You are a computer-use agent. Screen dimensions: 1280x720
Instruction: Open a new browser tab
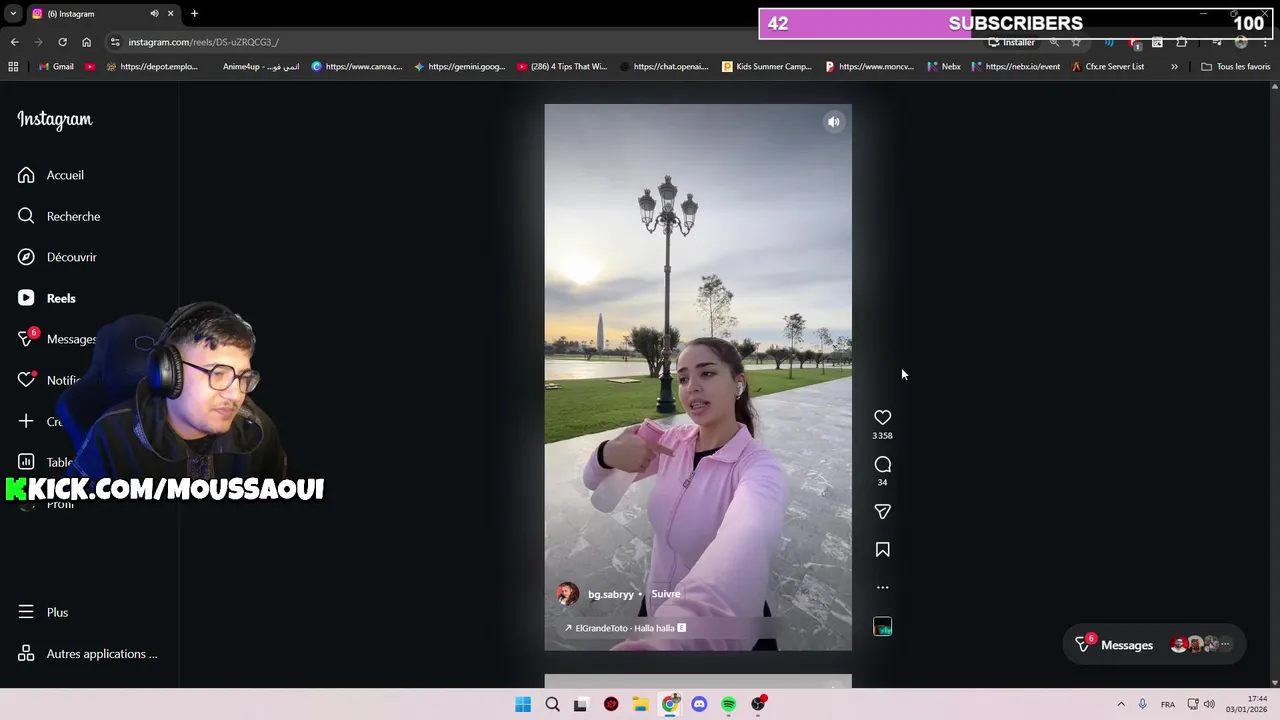click(x=194, y=14)
